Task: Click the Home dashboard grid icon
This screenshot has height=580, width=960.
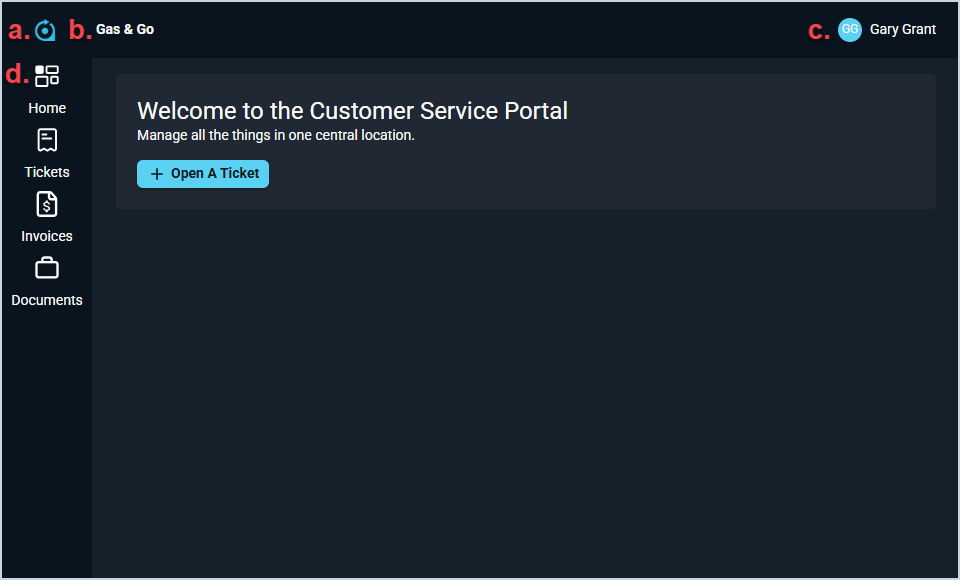Action: click(x=47, y=76)
